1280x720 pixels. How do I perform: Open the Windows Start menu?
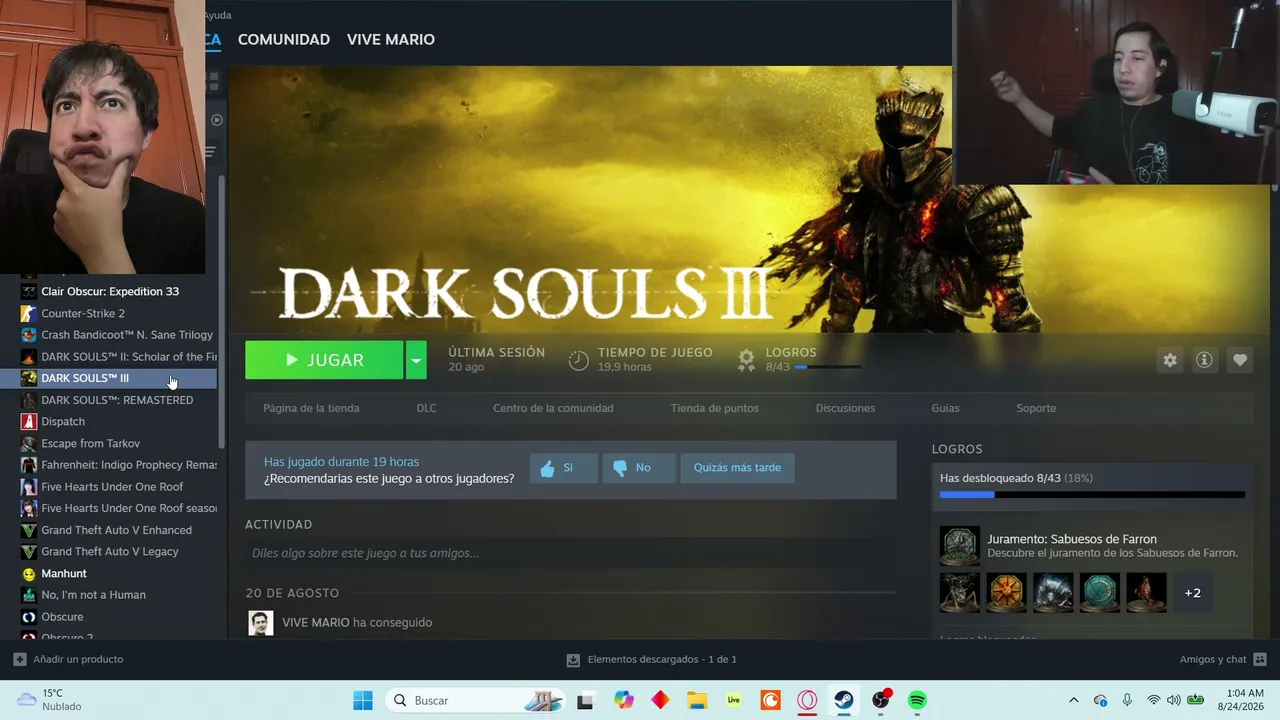363,701
